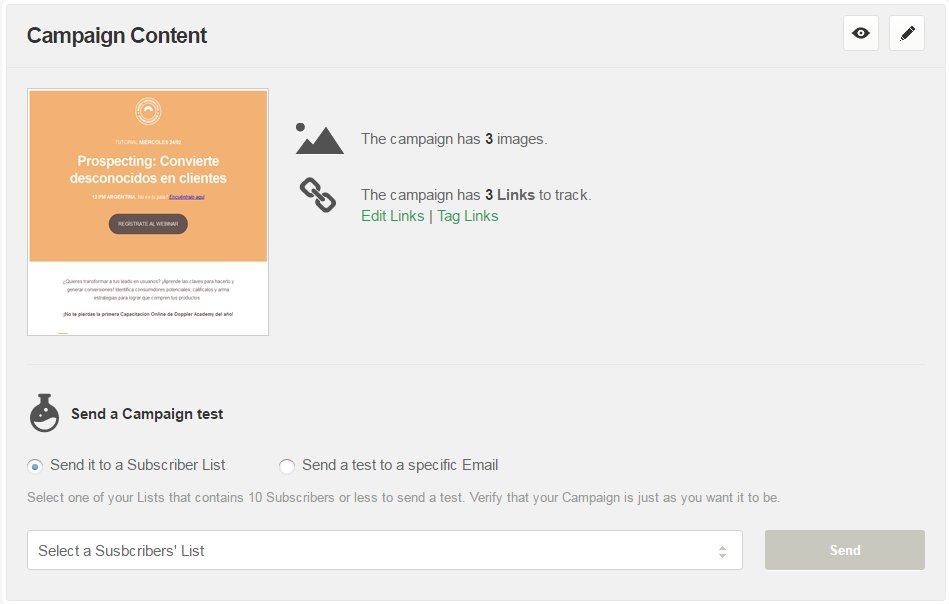Click the Prospecting title in email preview

pyautogui.click(x=148, y=169)
